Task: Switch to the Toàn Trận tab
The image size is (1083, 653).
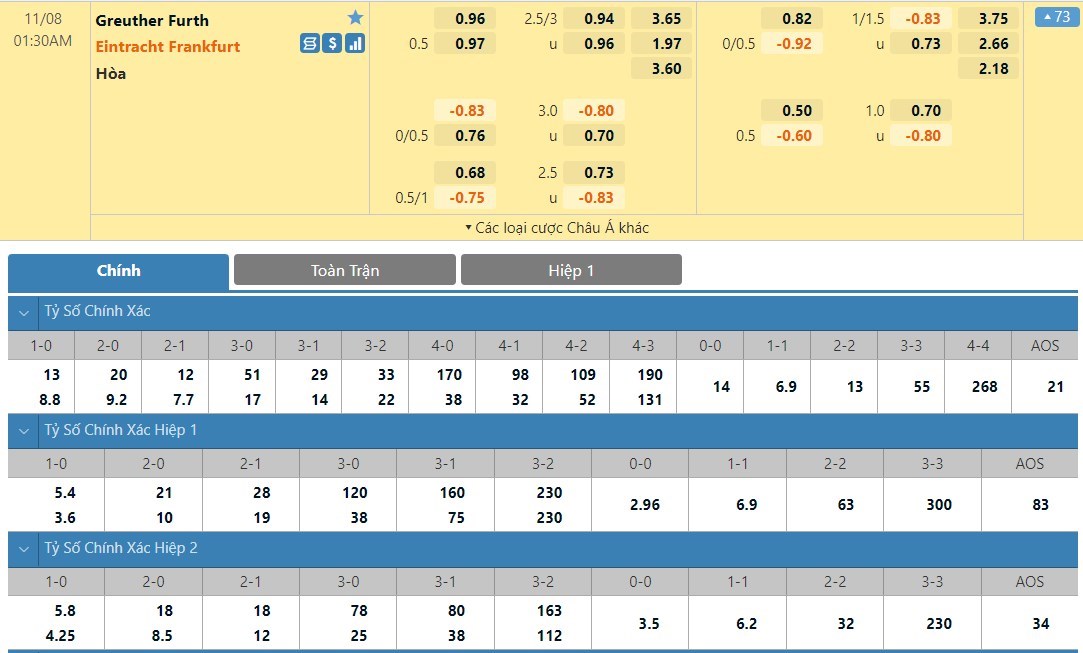Action: tap(344, 270)
